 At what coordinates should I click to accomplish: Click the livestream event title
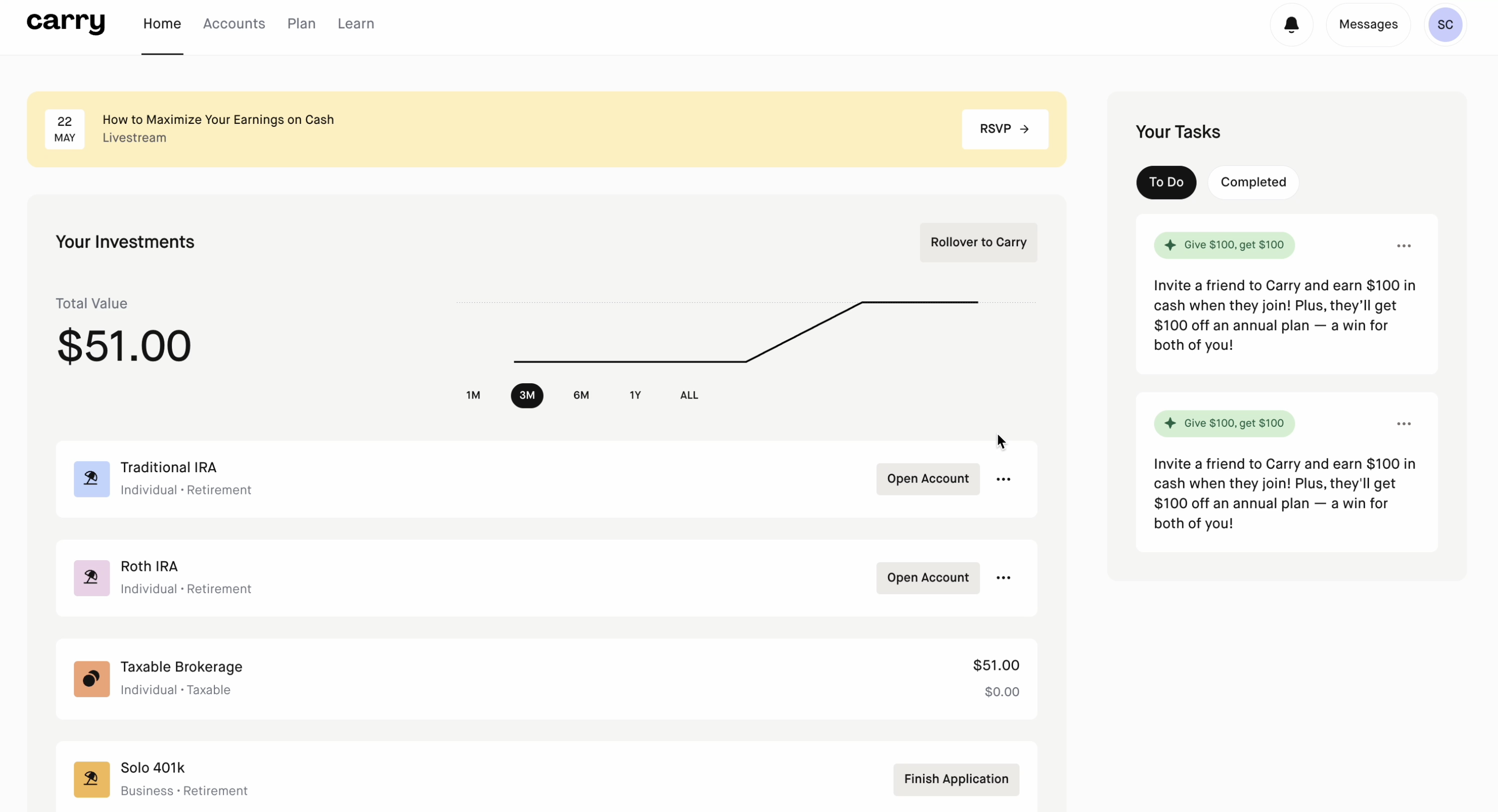pos(218,120)
